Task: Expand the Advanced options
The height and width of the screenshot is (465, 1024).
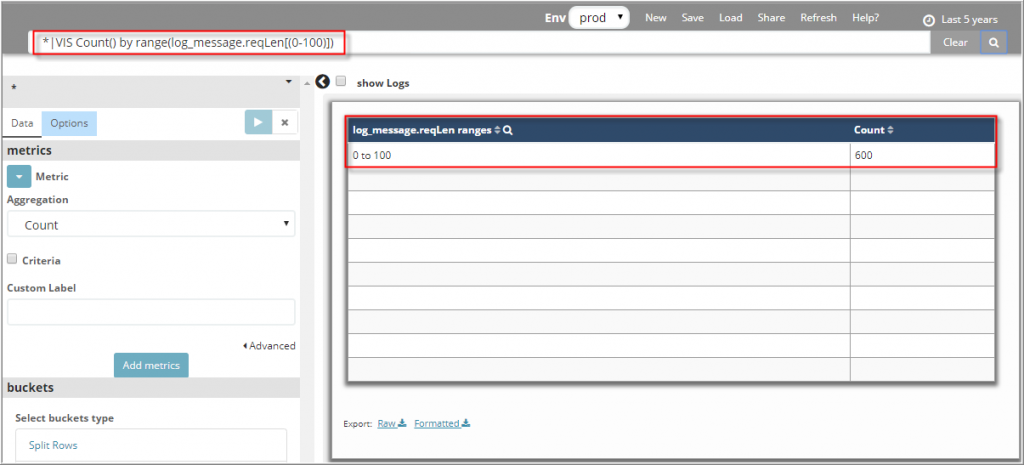Action: 269,346
